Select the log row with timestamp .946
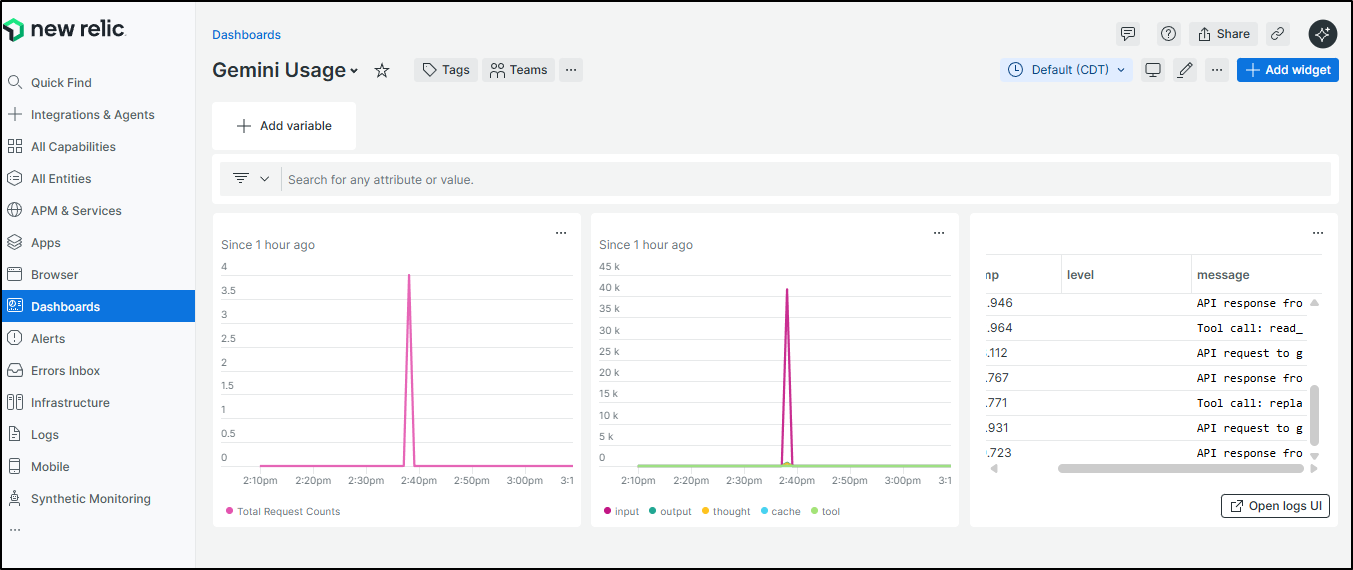Image resolution: width=1353 pixels, height=570 pixels. coord(1145,303)
